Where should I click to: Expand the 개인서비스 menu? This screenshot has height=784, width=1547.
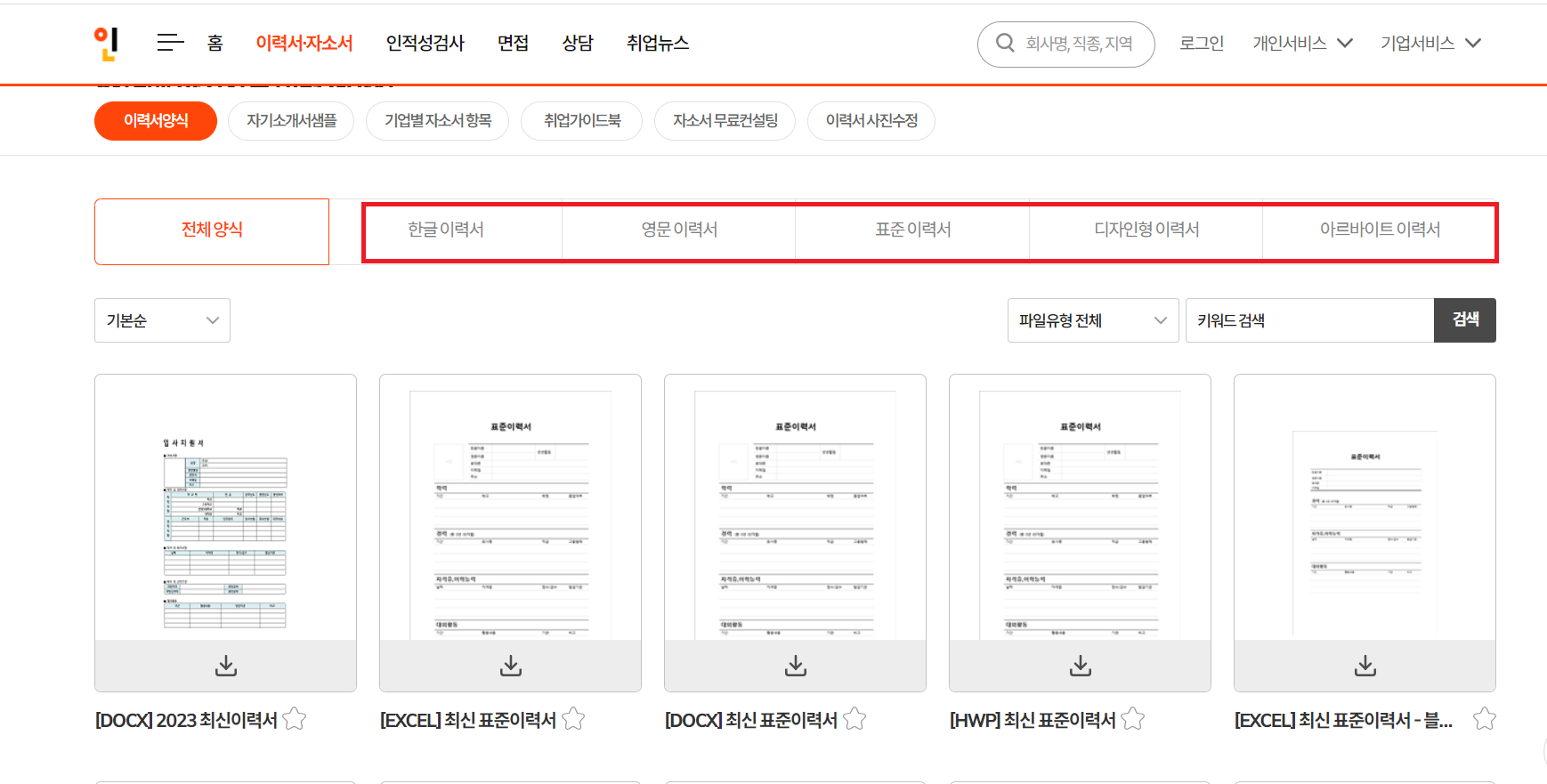point(1302,43)
